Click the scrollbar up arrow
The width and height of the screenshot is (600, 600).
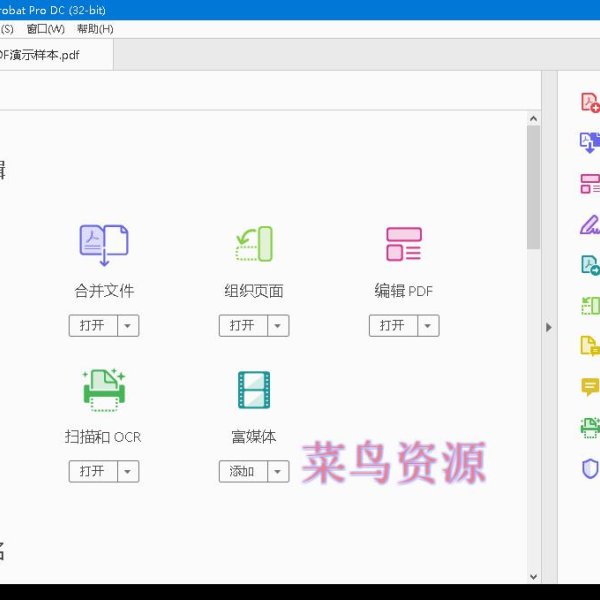(533, 119)
